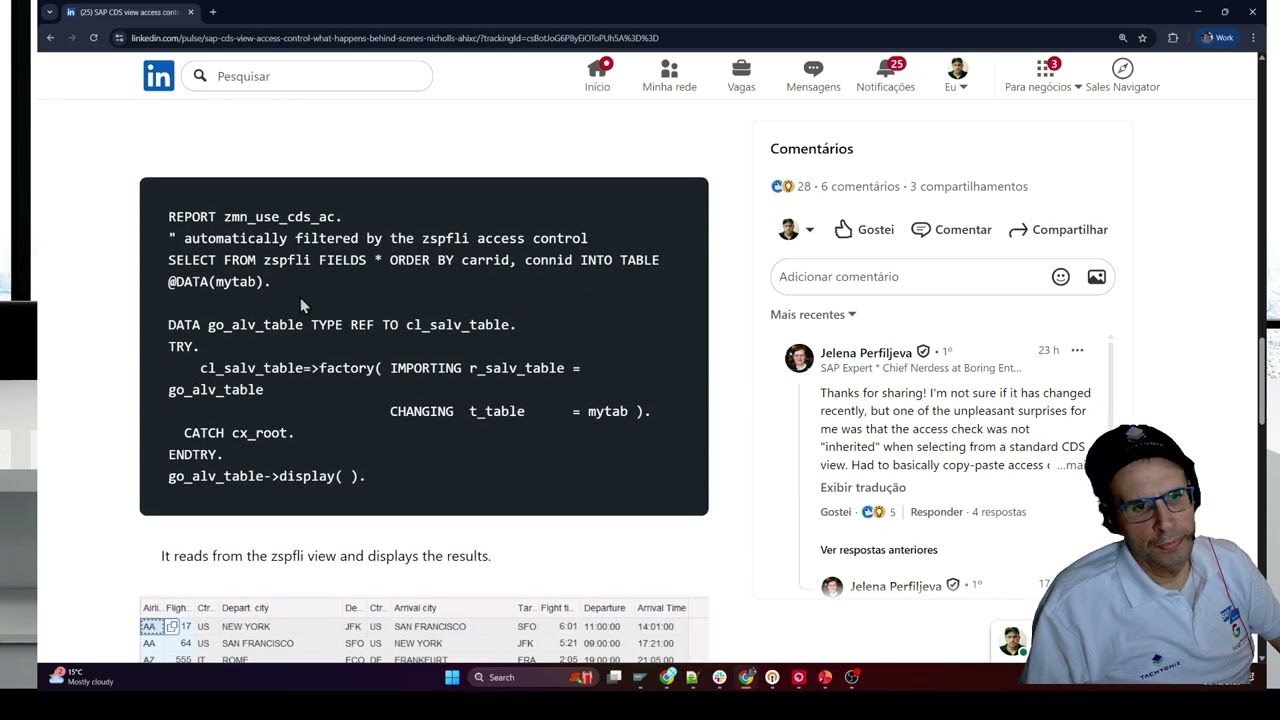The height and width of the screenshot is (720, 1280).
Task: Click the emoji icon in comment box
Action: pos(1060,277)
